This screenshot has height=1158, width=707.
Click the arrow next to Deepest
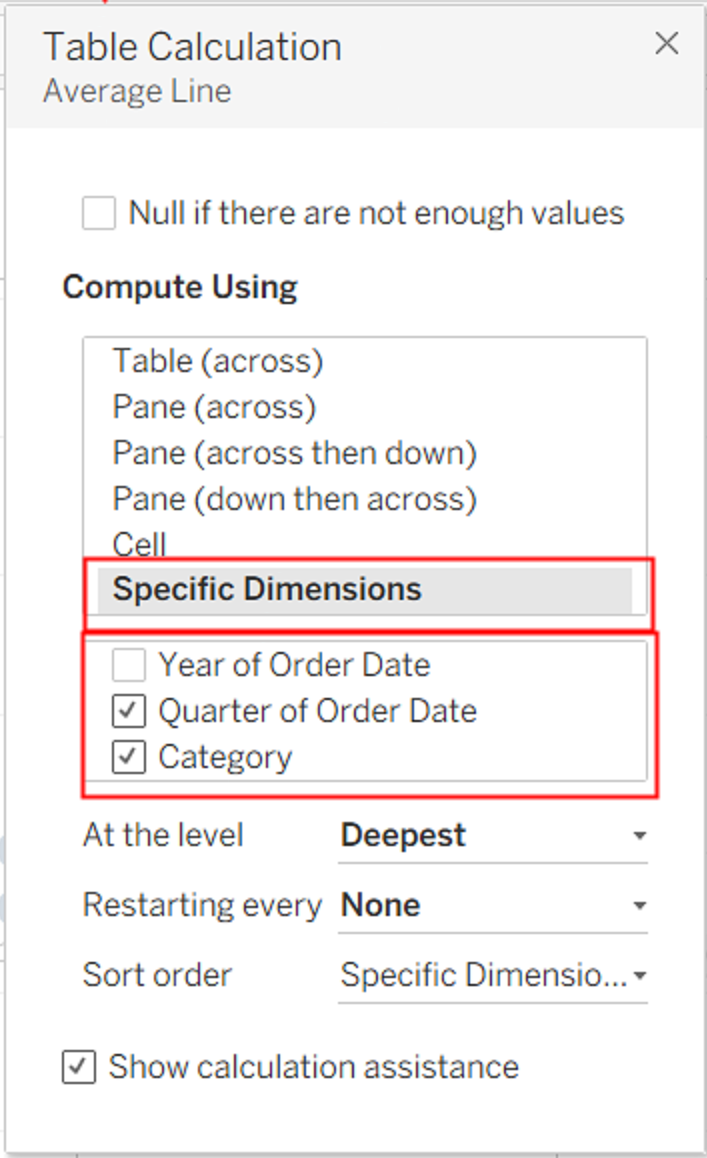pos(639,836)
